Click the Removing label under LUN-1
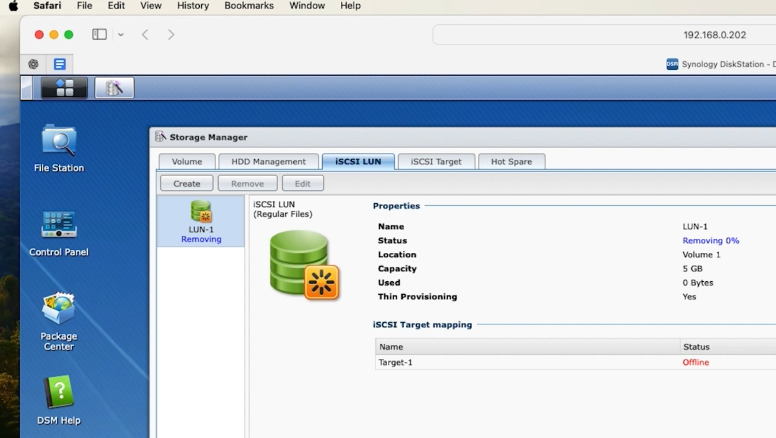Screen dimensions: 776x438 click(x=201, y=239)
